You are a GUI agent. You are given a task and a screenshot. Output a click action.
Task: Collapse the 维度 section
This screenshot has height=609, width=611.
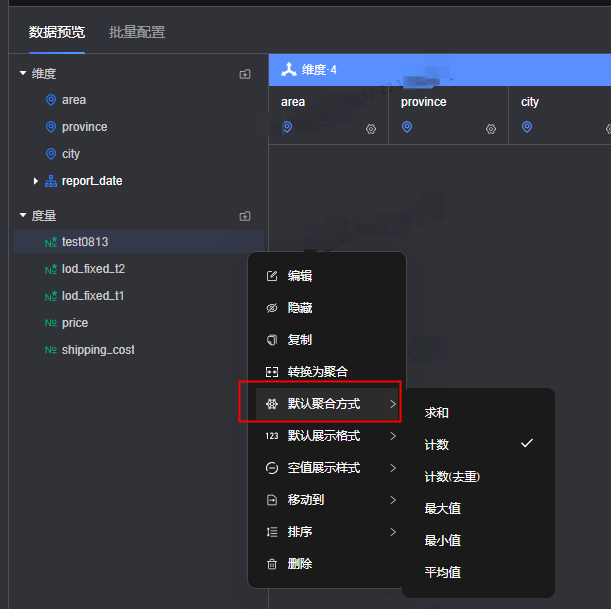tap(23, 74)
